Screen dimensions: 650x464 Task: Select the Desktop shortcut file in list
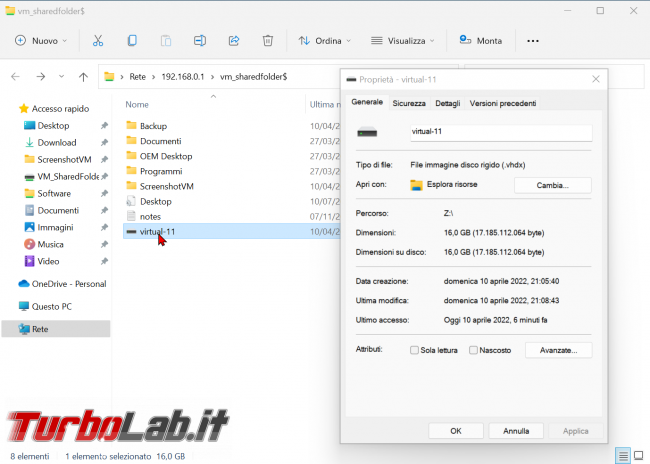(156, 202)
